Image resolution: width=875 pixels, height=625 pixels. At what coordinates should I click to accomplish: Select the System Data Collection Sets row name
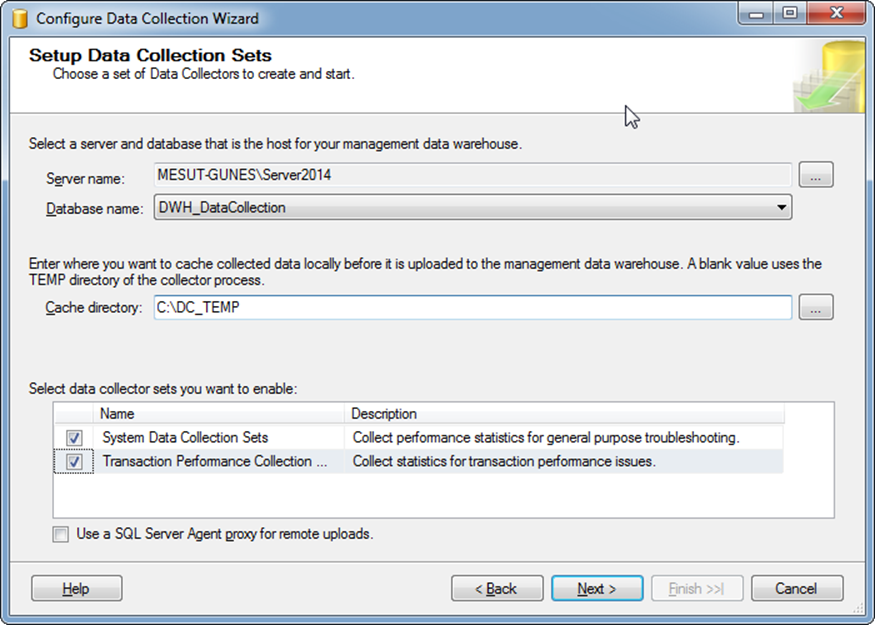coord(185,438)
